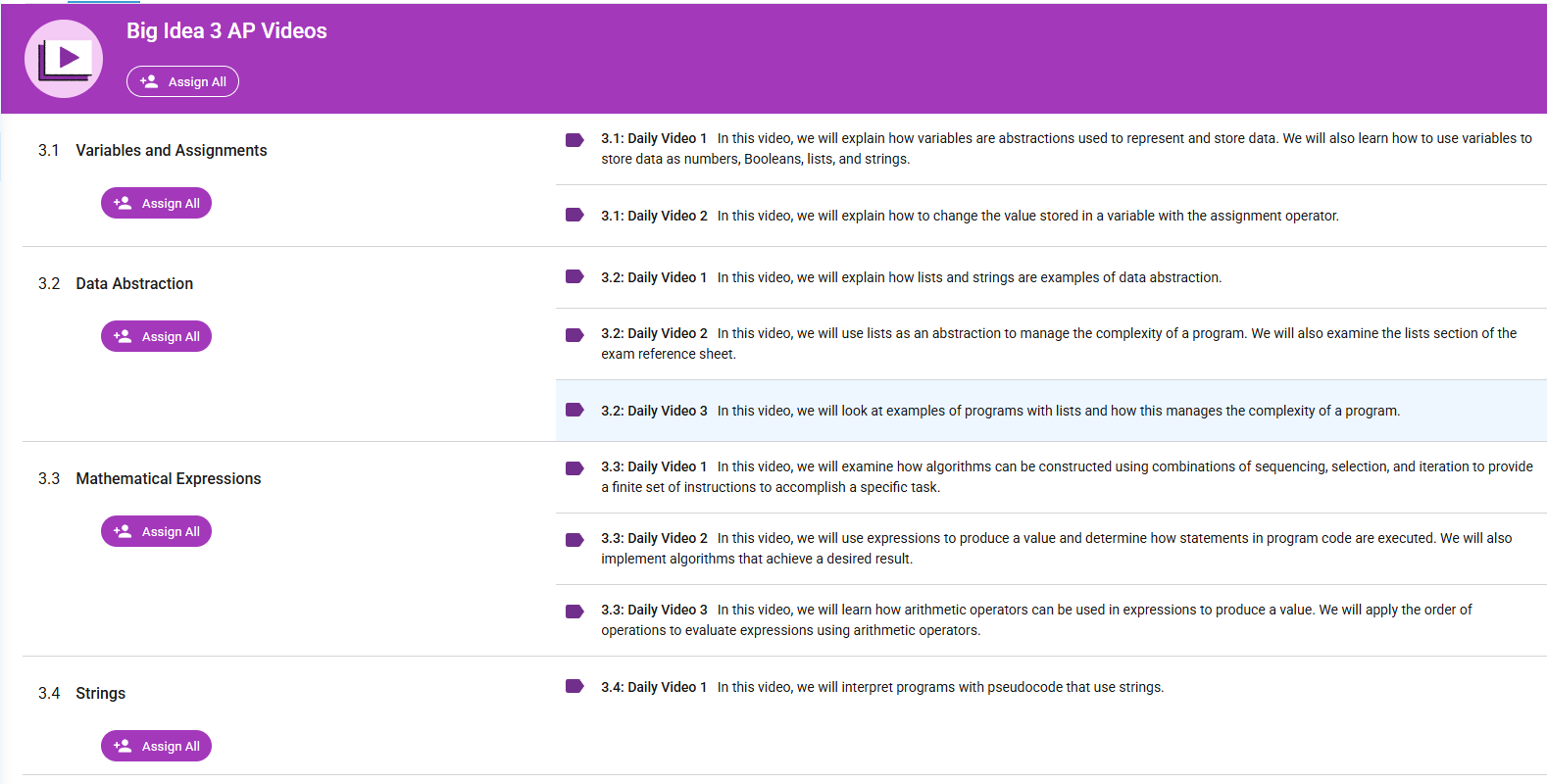Click video tag icon for 3.2 Daily Video 3
This screenshot has height=784, width=1547.
pos(574,411)
